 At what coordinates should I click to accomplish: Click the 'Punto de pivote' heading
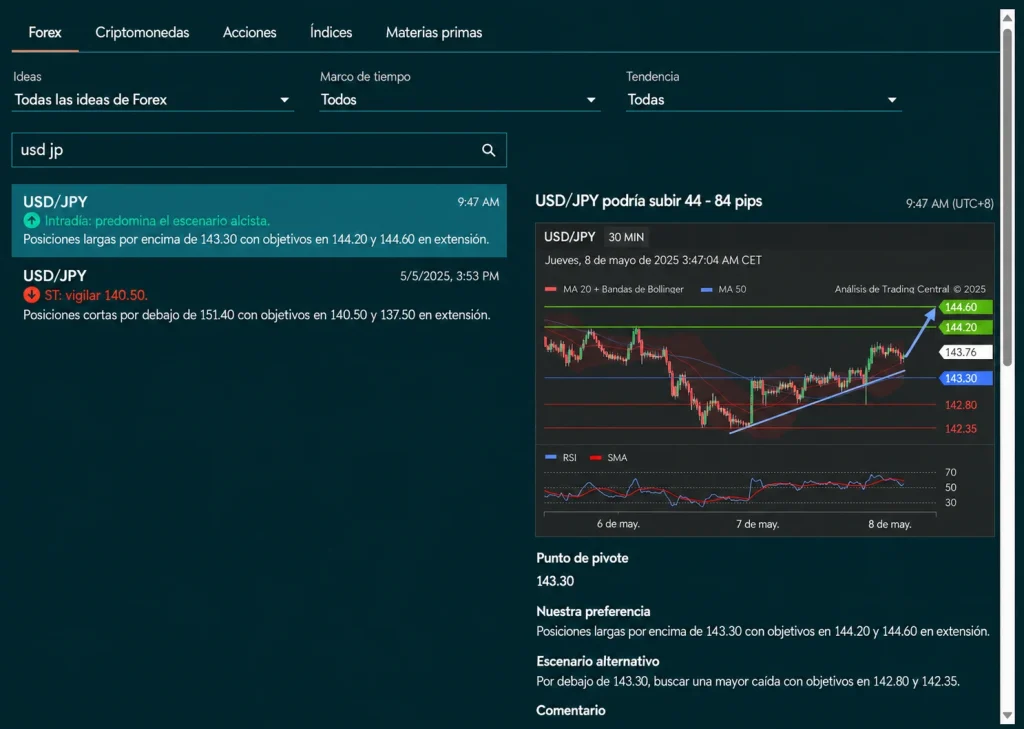(582, 558)
